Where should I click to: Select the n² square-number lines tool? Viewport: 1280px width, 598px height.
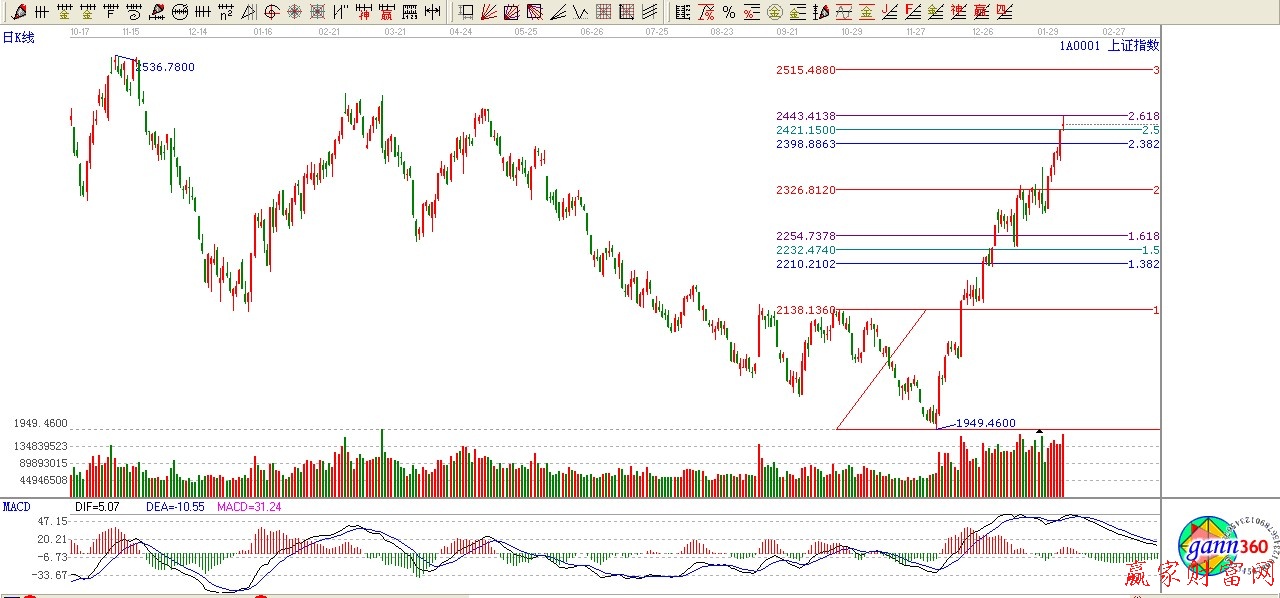[226, 12]
